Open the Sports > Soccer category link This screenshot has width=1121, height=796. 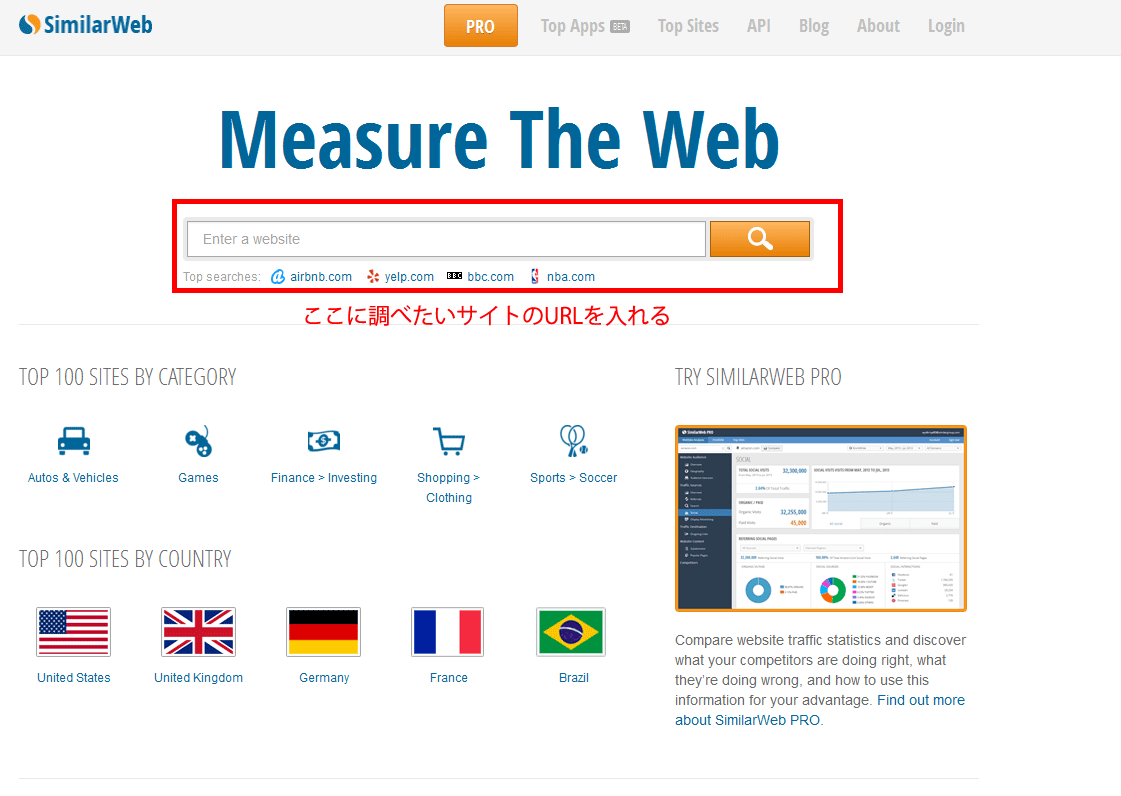573,478
